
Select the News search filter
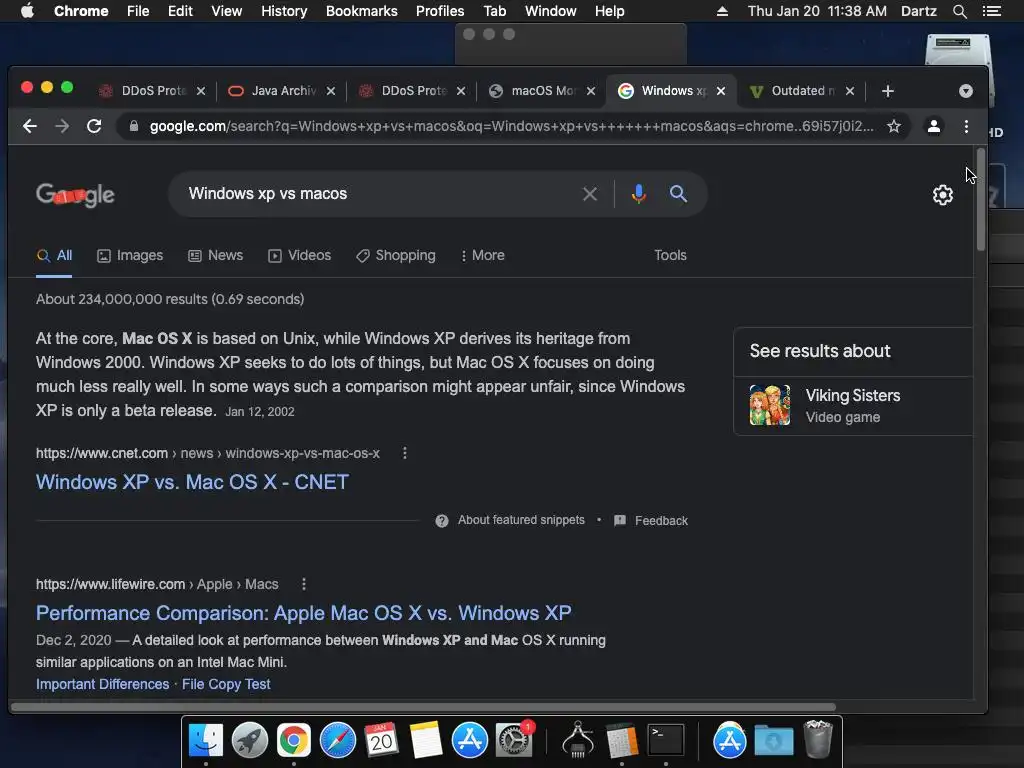pyautogui.click(x=216, y=255)
